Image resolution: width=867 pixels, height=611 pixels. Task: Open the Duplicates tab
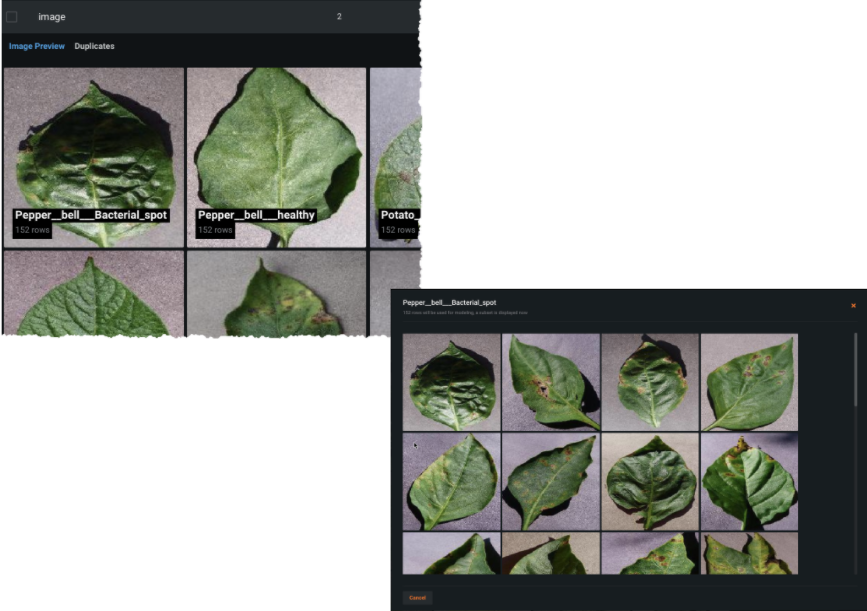(x=94, y=46)
